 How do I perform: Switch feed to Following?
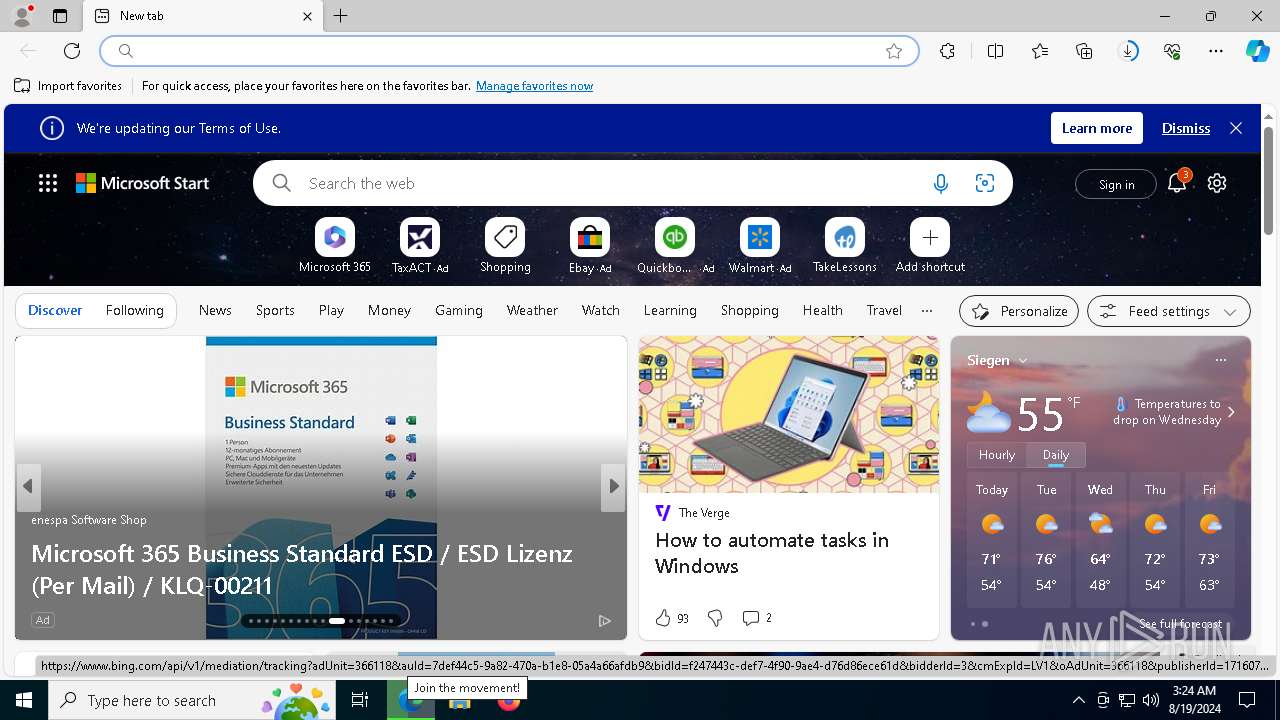click(x=134, y=311)
